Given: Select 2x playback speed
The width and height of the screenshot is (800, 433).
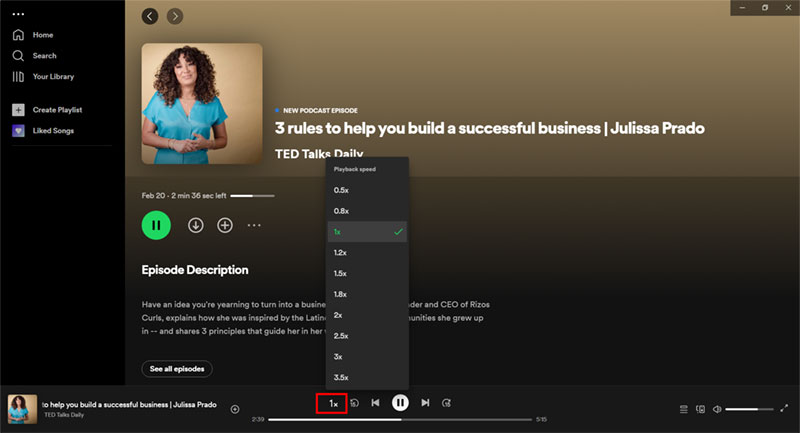Looking at the screenshot, I should pyautogui.click(x=367, y=315).
